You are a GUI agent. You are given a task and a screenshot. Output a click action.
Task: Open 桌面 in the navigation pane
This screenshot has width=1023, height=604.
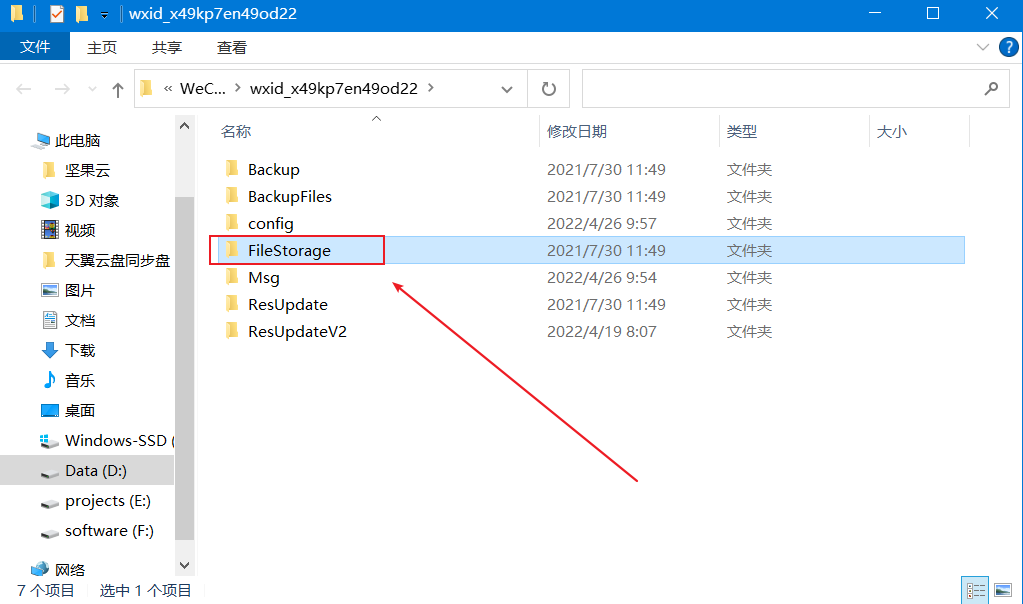[80, 410]
